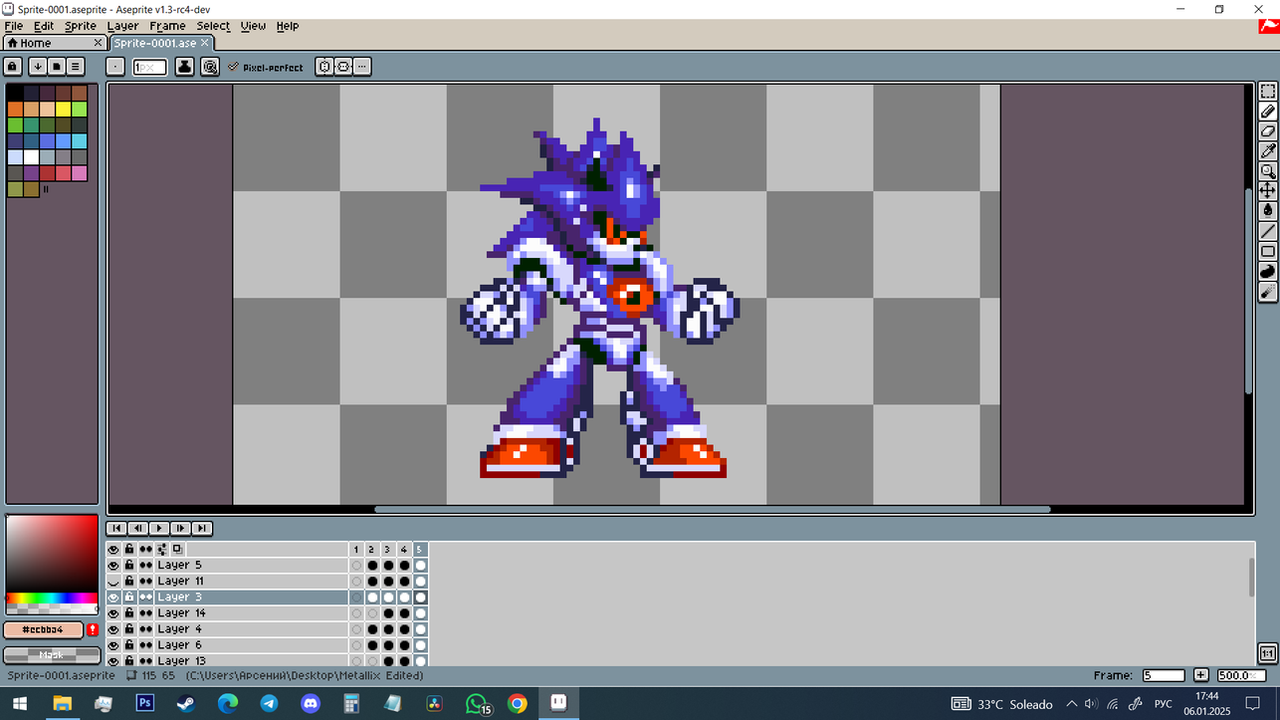
Task: Toggle continuous cels for Layer 5
Action: pos(145,565)
